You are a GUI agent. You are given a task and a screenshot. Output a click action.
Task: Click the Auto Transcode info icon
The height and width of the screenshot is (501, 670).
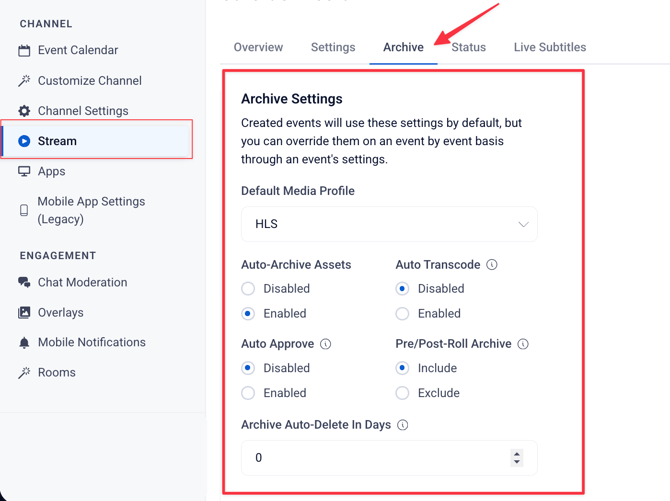click(492, 265)
